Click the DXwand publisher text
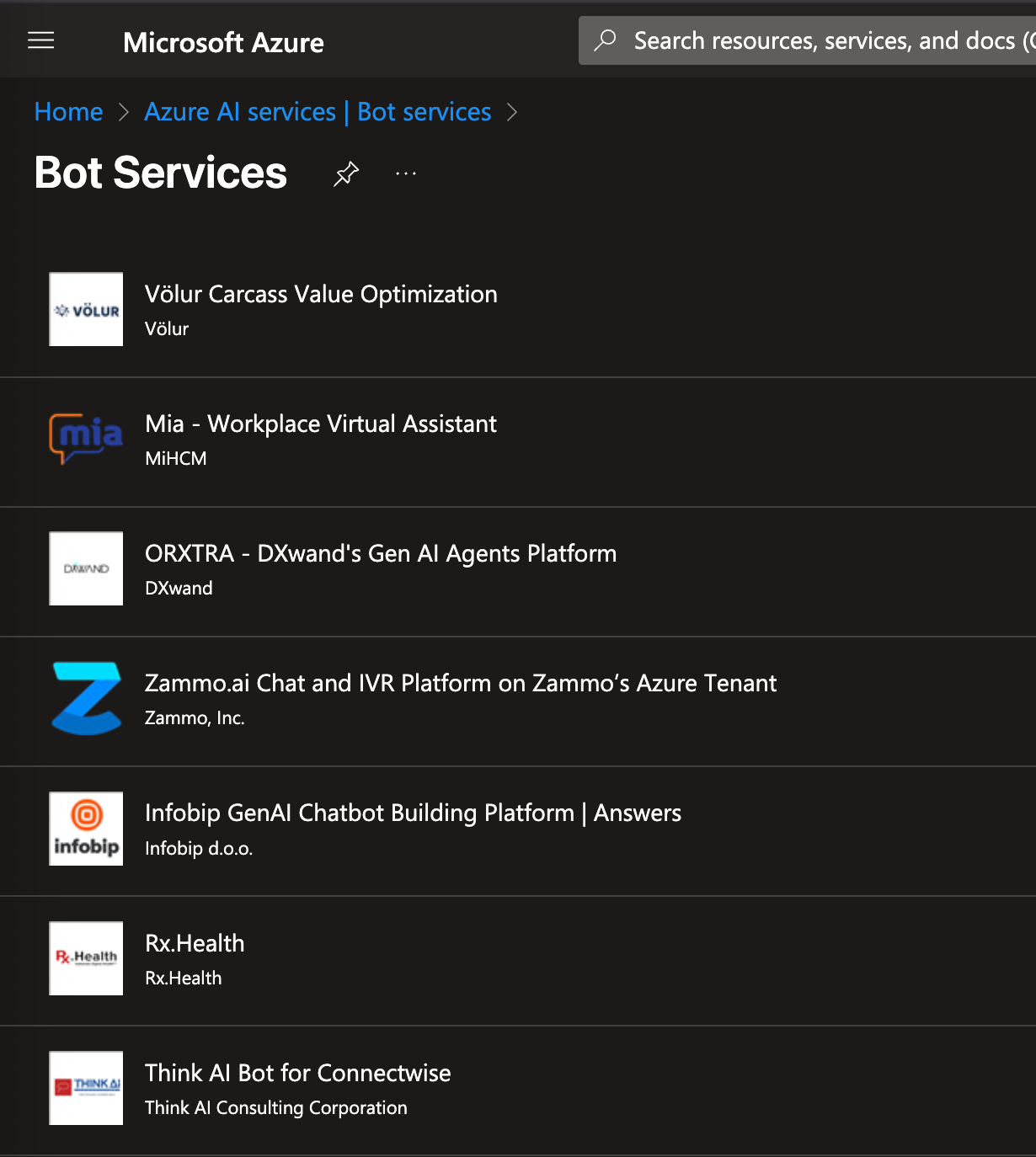The width and height of the screenshot is (1036, 1157). point(179,588)
